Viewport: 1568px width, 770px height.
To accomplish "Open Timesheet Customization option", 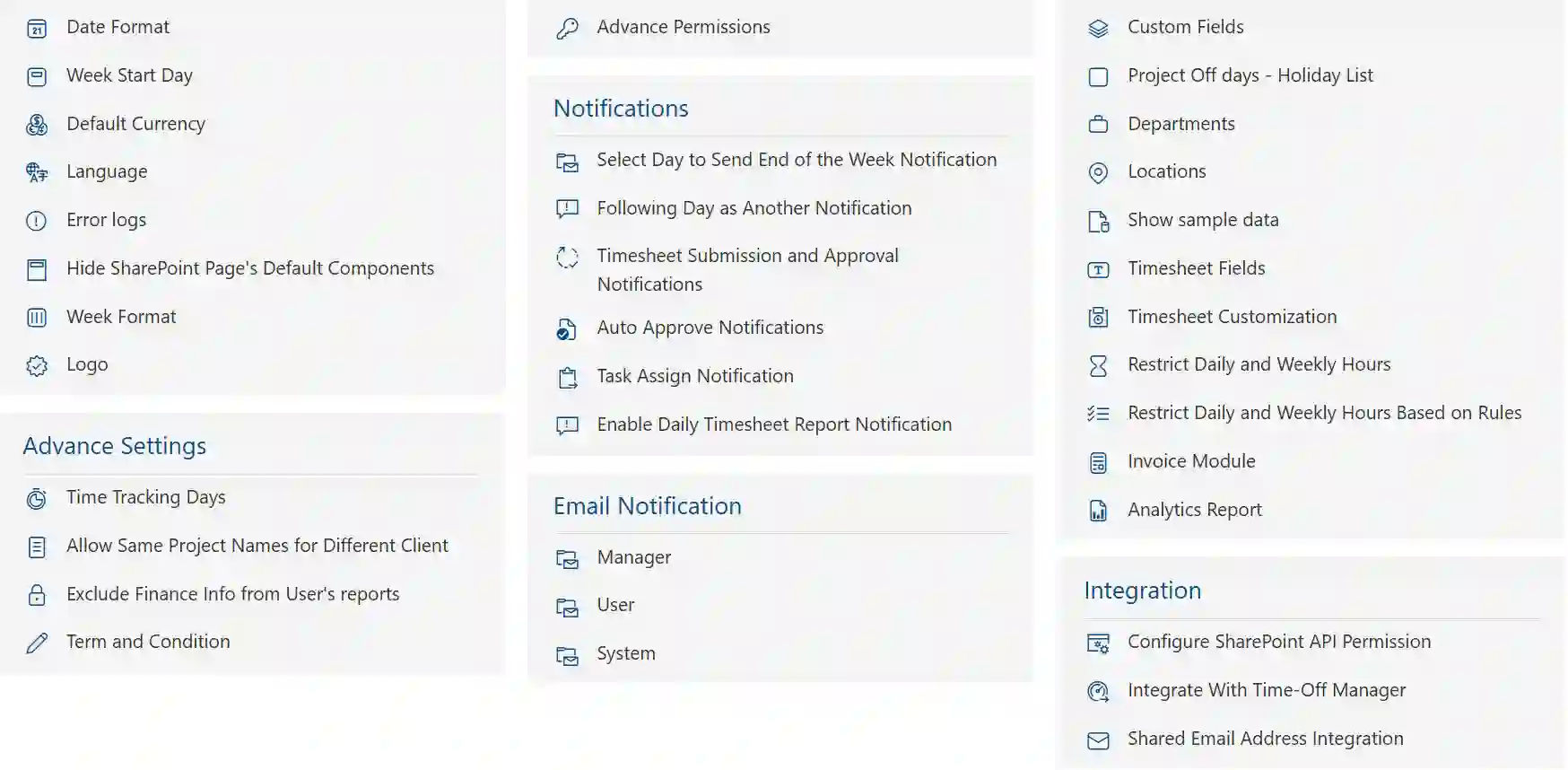I will [x=1232, y=317].
